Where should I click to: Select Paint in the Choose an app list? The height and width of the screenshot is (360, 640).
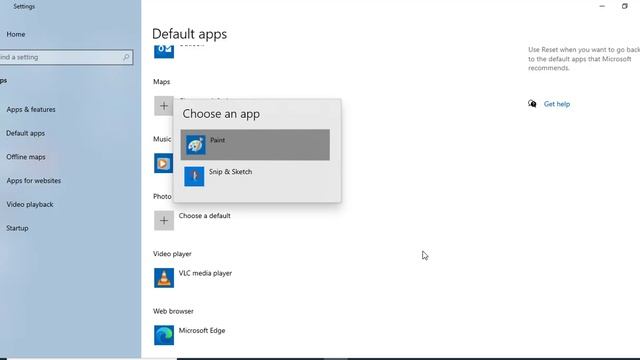coord(255,145)
